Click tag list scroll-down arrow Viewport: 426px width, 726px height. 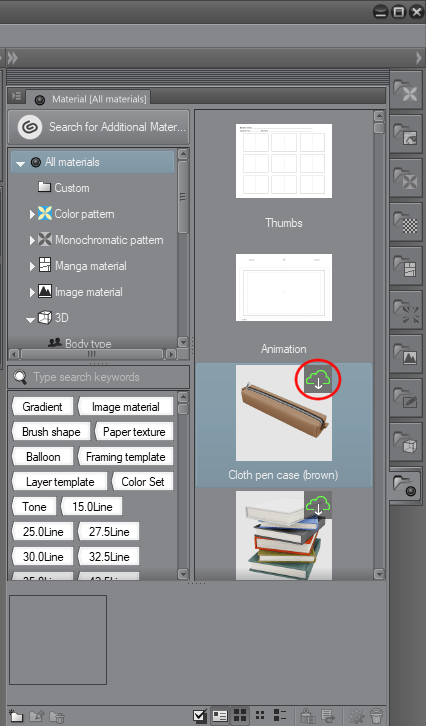[183, 574]
